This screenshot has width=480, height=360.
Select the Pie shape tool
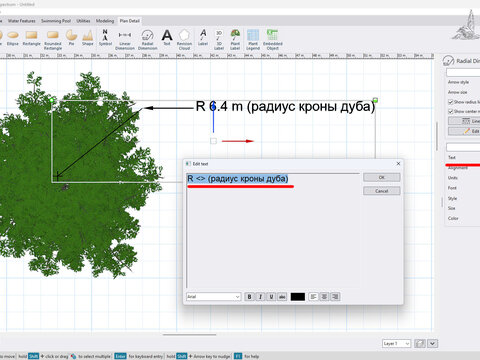click(71, 38)
